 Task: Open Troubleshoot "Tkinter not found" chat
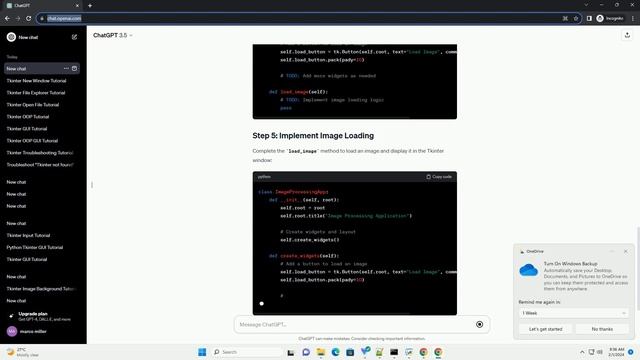coord(40,165)
